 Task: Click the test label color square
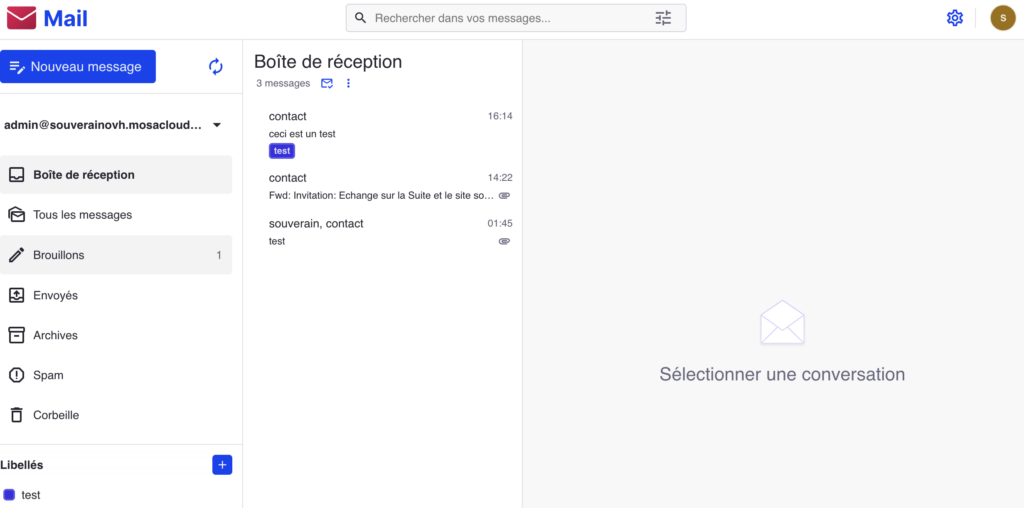point(9,495)
